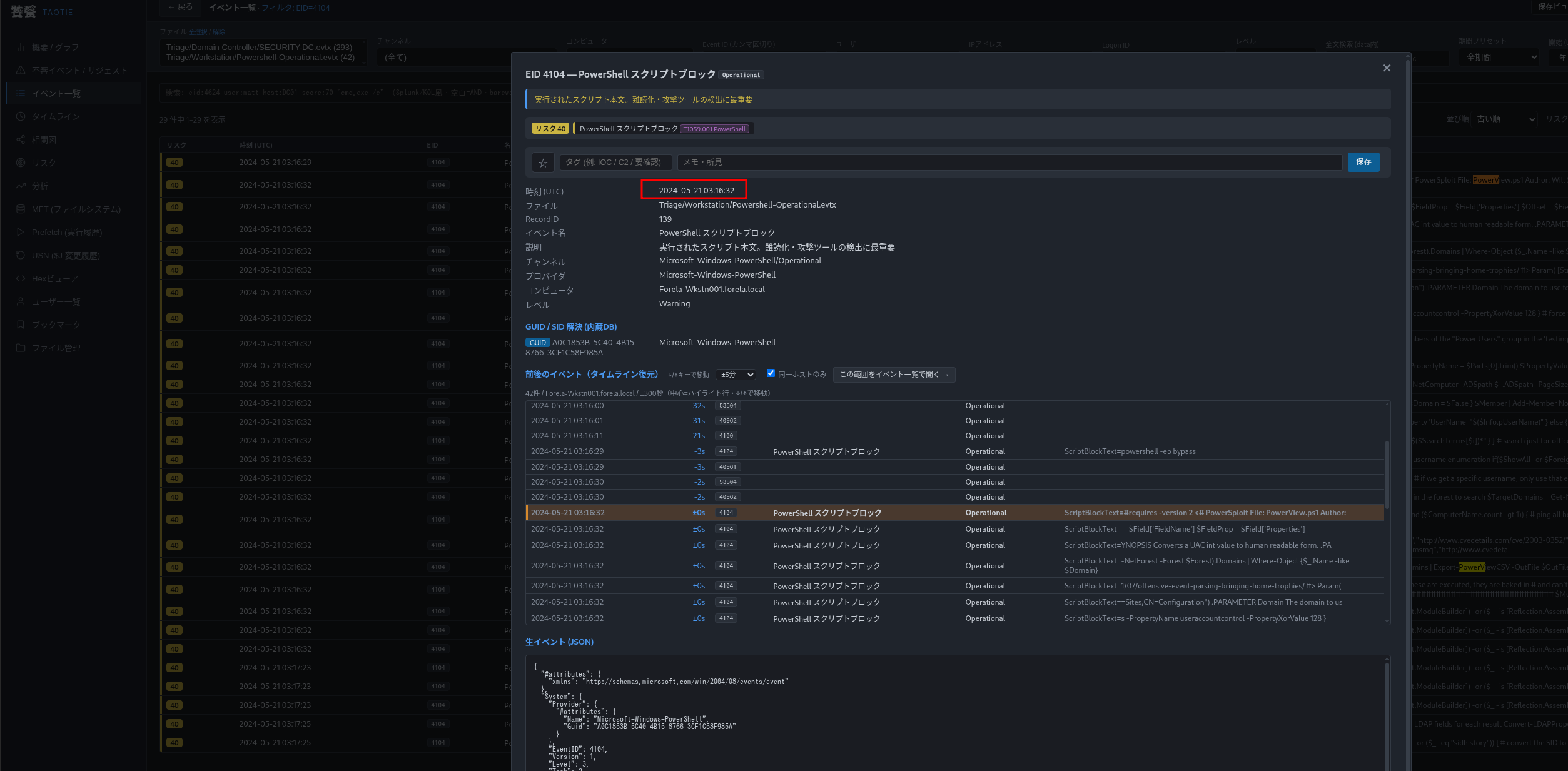This screenshot has height=771, width=1568.
Task: Open the Risk sidebar item
Action: (74, 163)
